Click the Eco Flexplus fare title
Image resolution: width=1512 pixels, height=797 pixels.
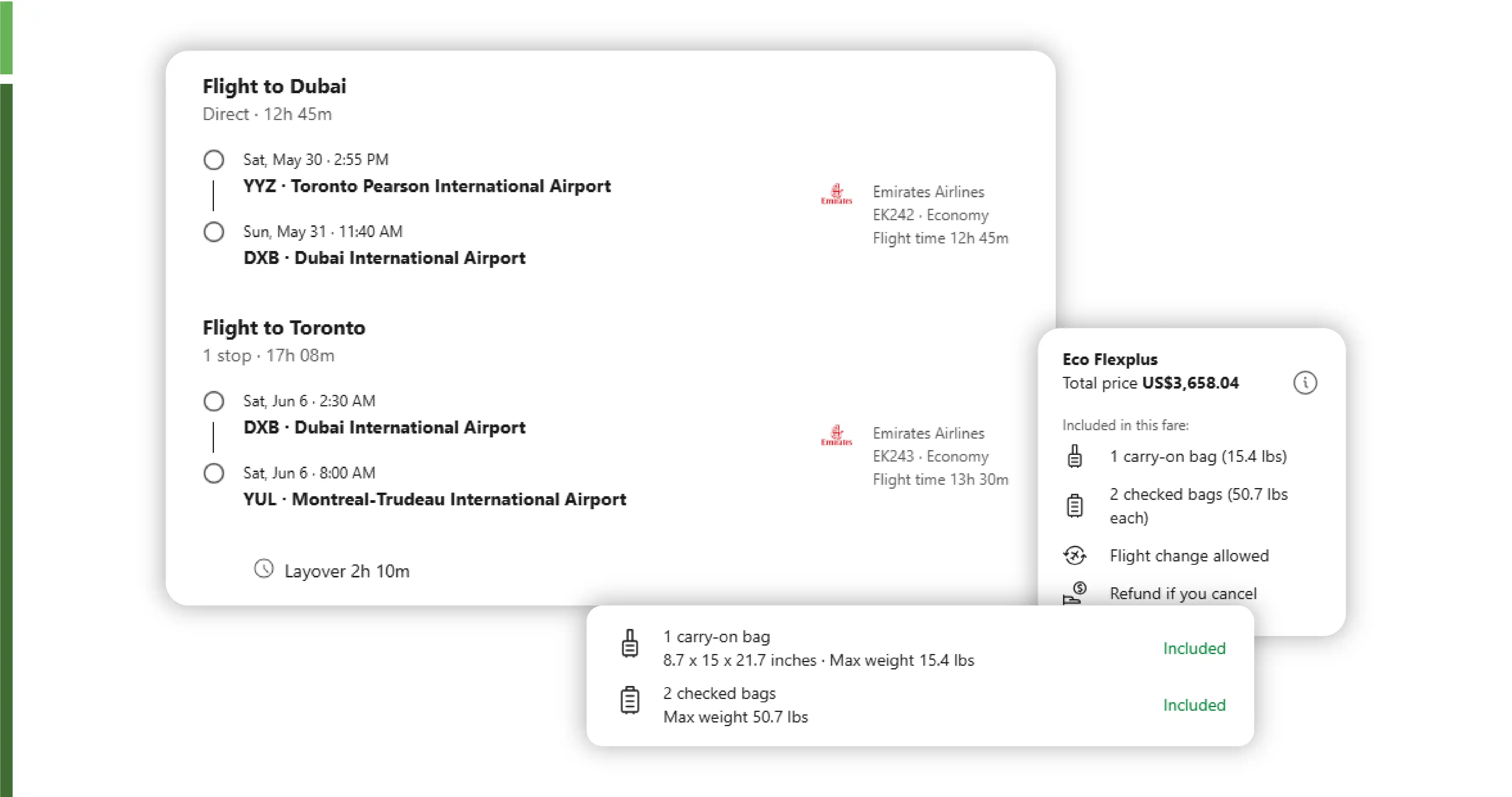pos(1109,359)
